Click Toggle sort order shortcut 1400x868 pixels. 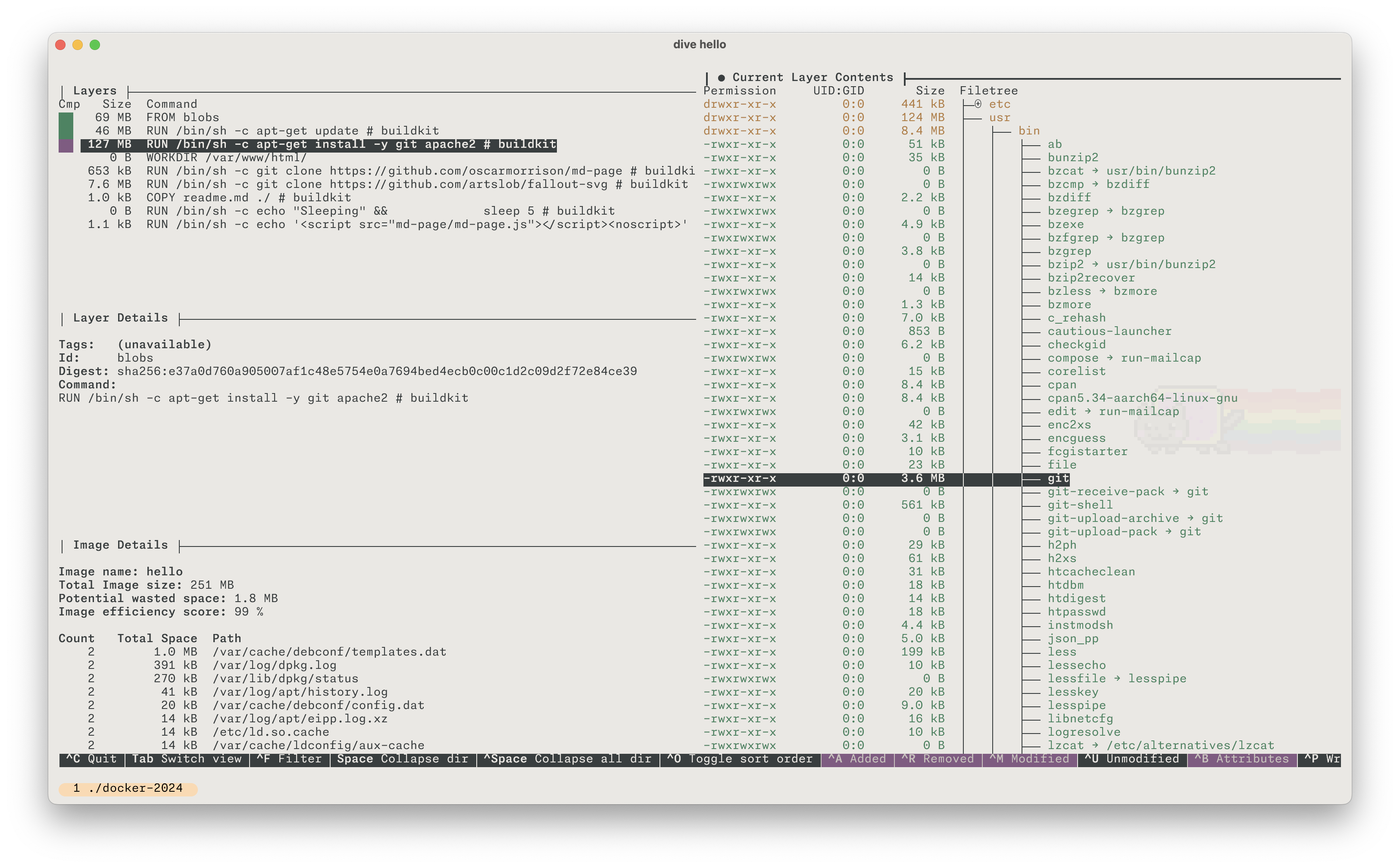pos(740,759)
